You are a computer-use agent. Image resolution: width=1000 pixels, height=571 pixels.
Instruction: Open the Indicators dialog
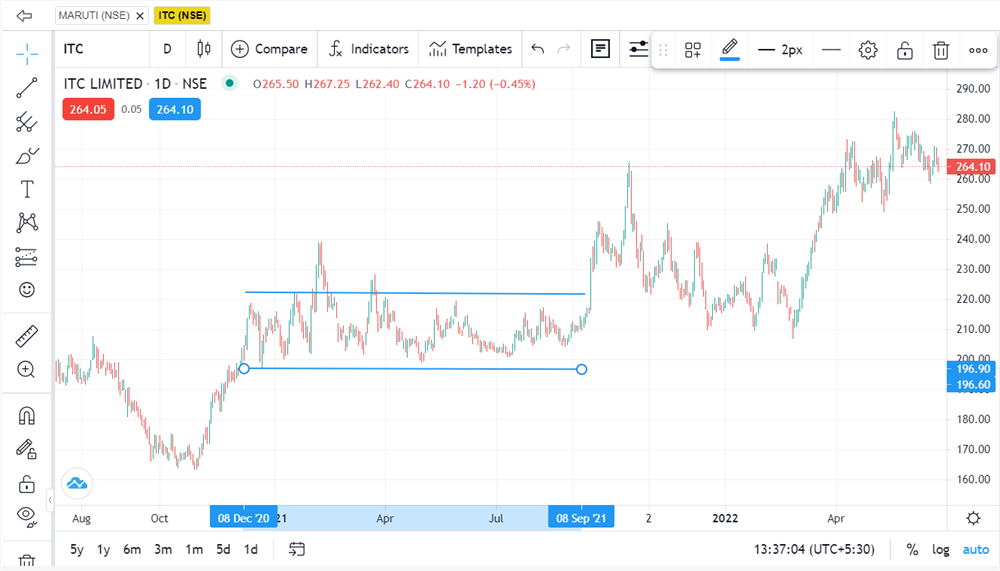click(368, 49)
